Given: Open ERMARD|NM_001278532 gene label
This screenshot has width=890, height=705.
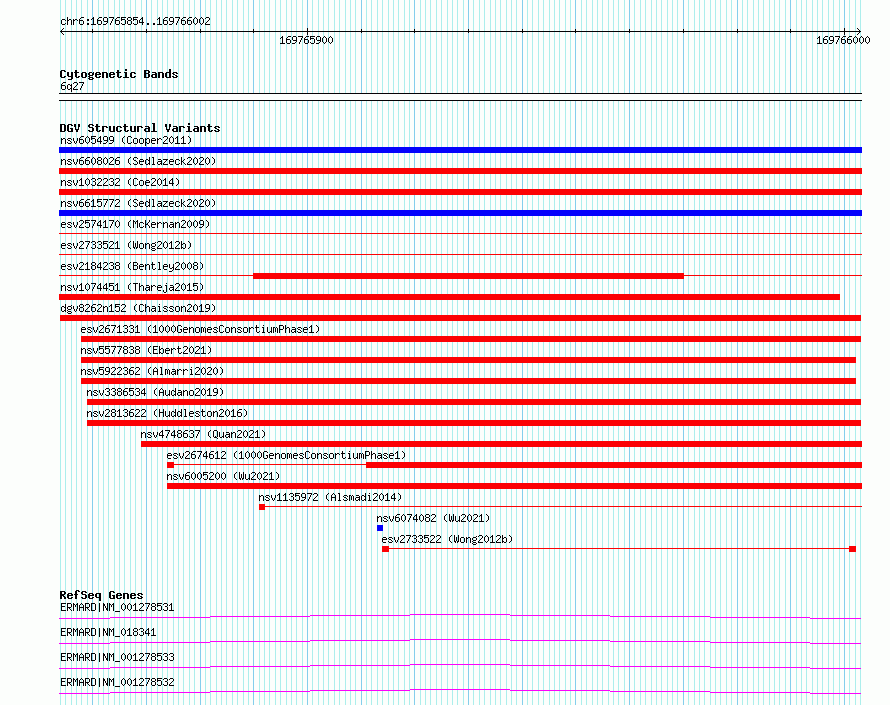Looking at the screenshot, I should tap(117, 682).
